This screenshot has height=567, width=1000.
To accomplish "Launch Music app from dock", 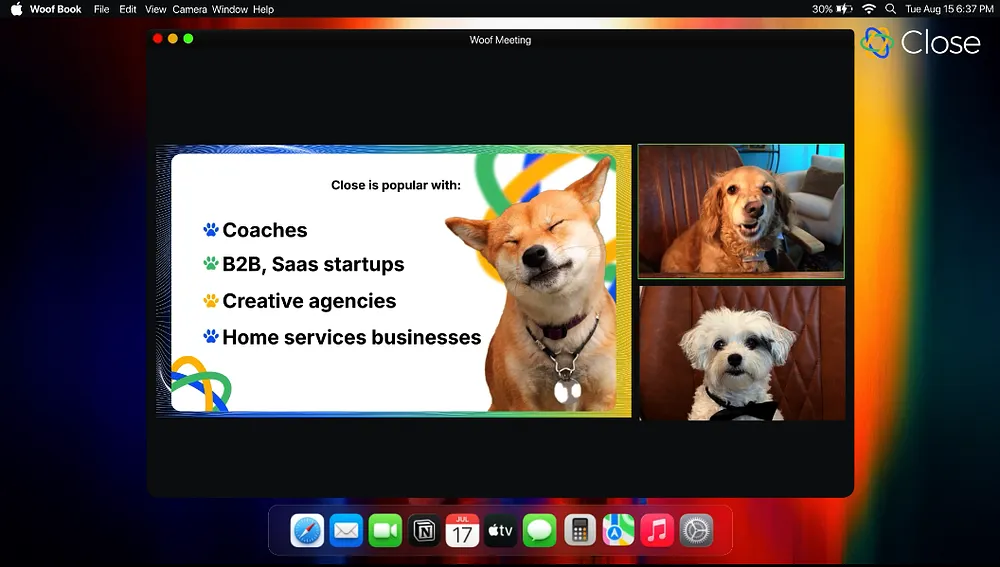I will [x=657, y=530].
